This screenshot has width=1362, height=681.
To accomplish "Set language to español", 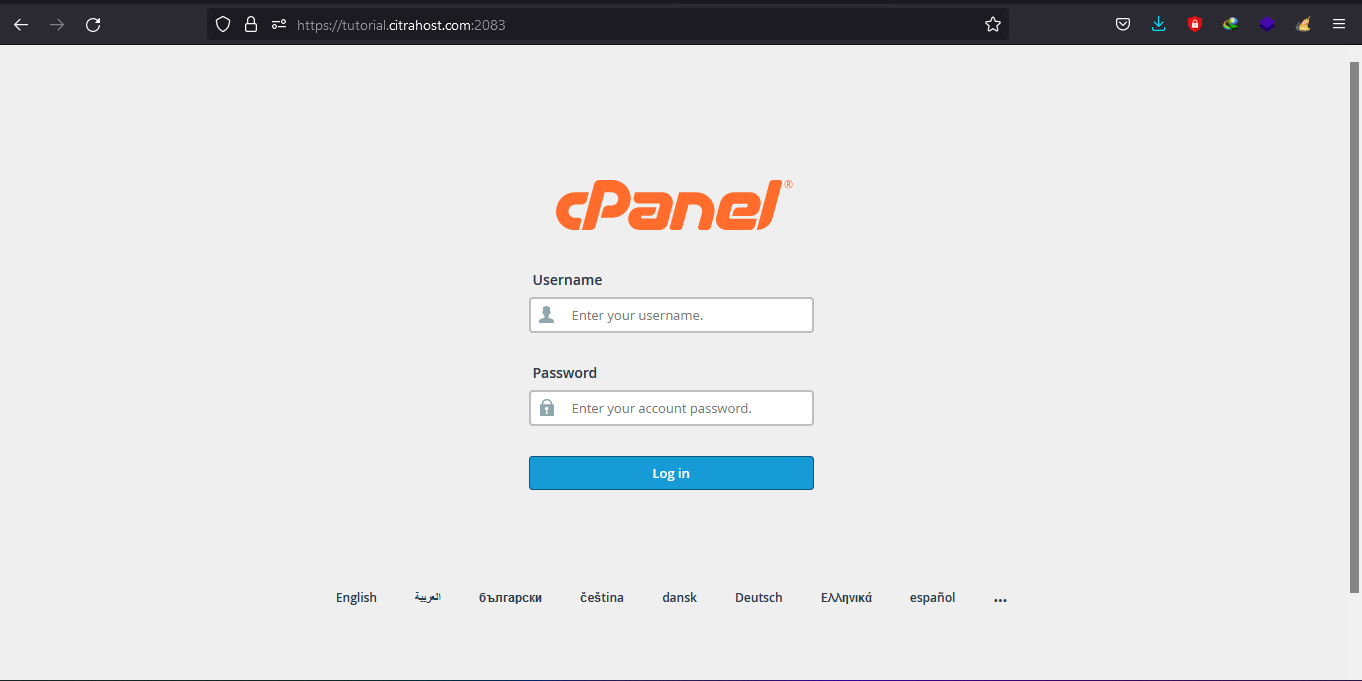I will (932, 598).
